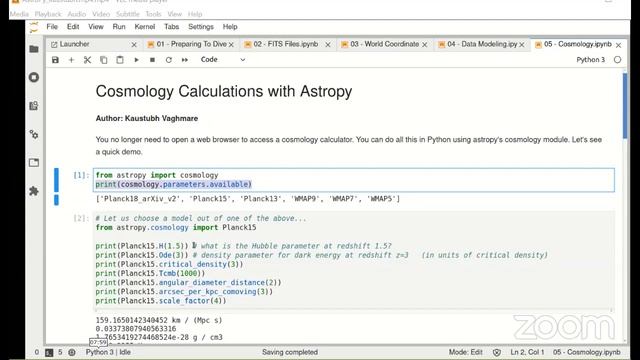
Task: Click the Author: Kaustubh Vaghmare line
Action: click(147, 118)
